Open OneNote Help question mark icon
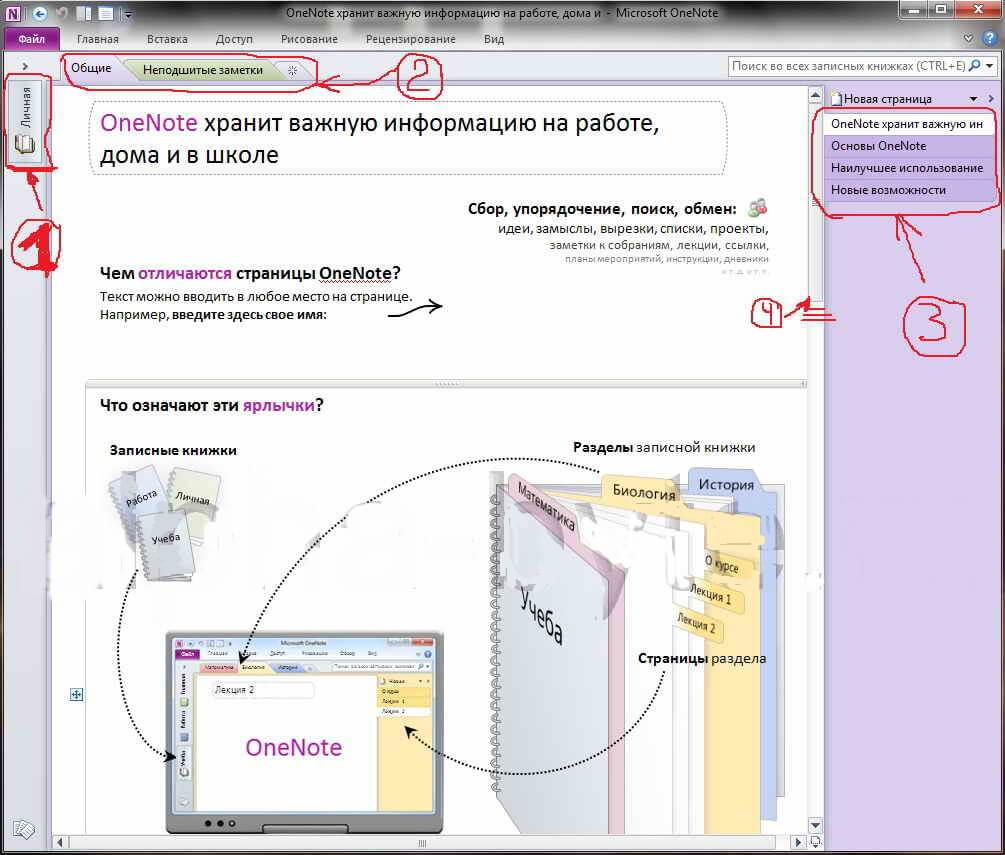The width and height of the screenshot is (1005, 855). (987, 39)
